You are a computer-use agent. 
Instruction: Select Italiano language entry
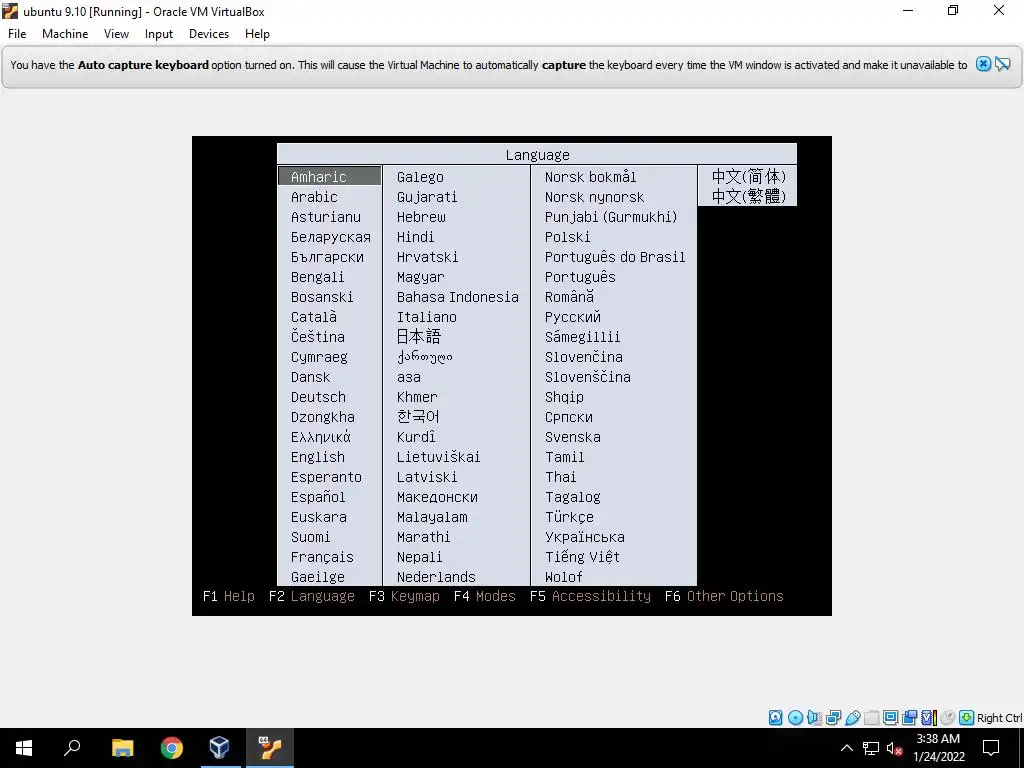point(426,317)
